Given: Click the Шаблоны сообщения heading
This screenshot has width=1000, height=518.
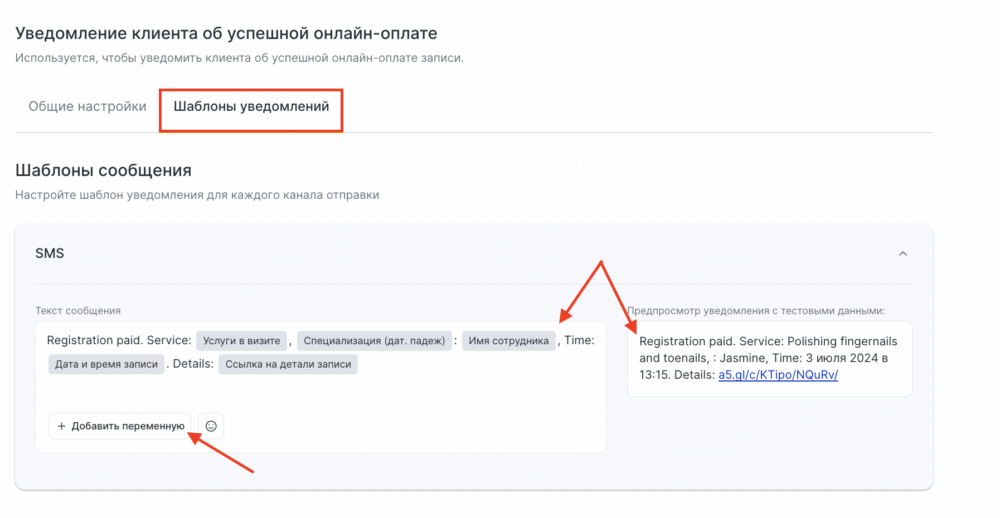Looking at the screenshot, I should coord(103,170).
